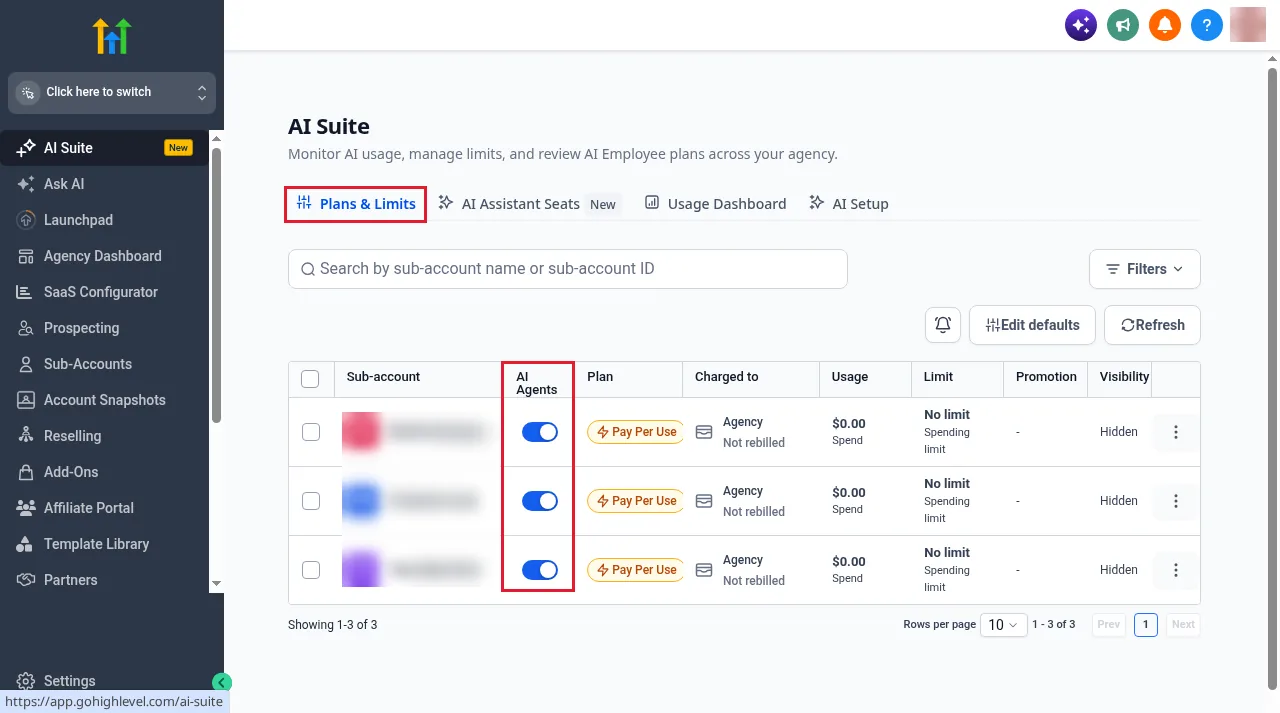This screenshot has height=713, width=1280.
Task: Check the third sub-account row checkbox
Action: point(310,570)
